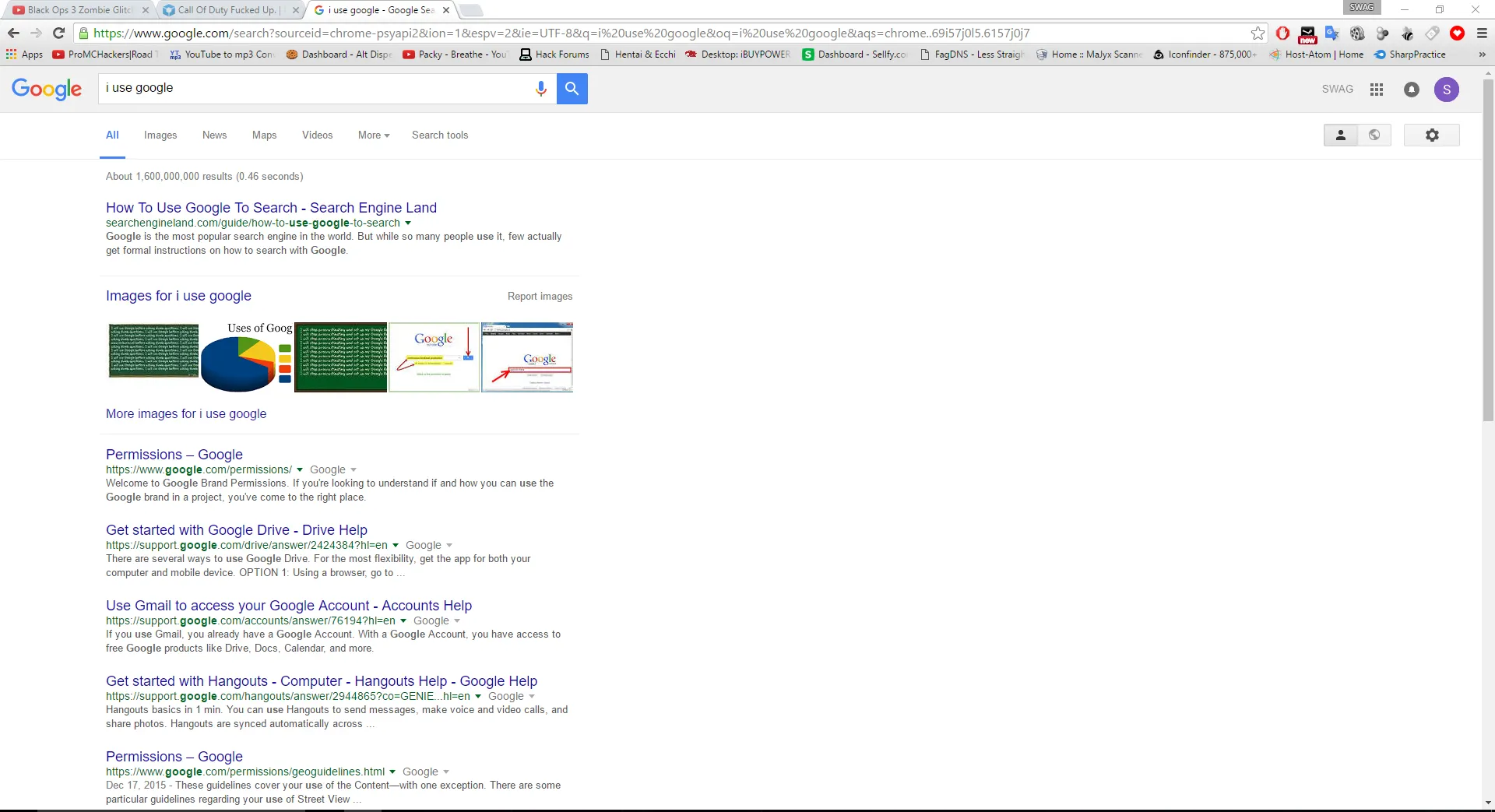1495x812 pixels.
Task: Open the purple S account avatar
Action: (1447, 90)
